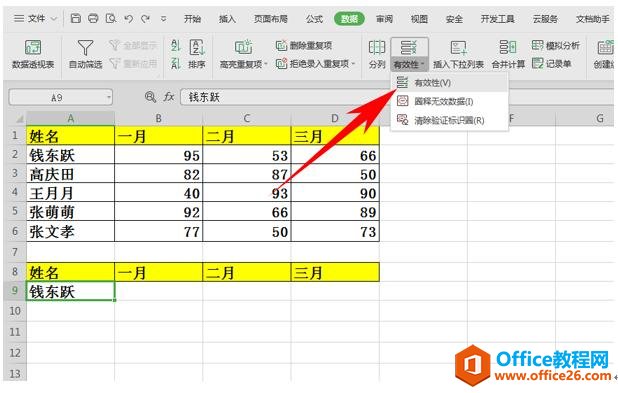Viewport: 618px width, 393px height.
Task: Click cell A3 containing 高庆田
Action: (71, 174)
